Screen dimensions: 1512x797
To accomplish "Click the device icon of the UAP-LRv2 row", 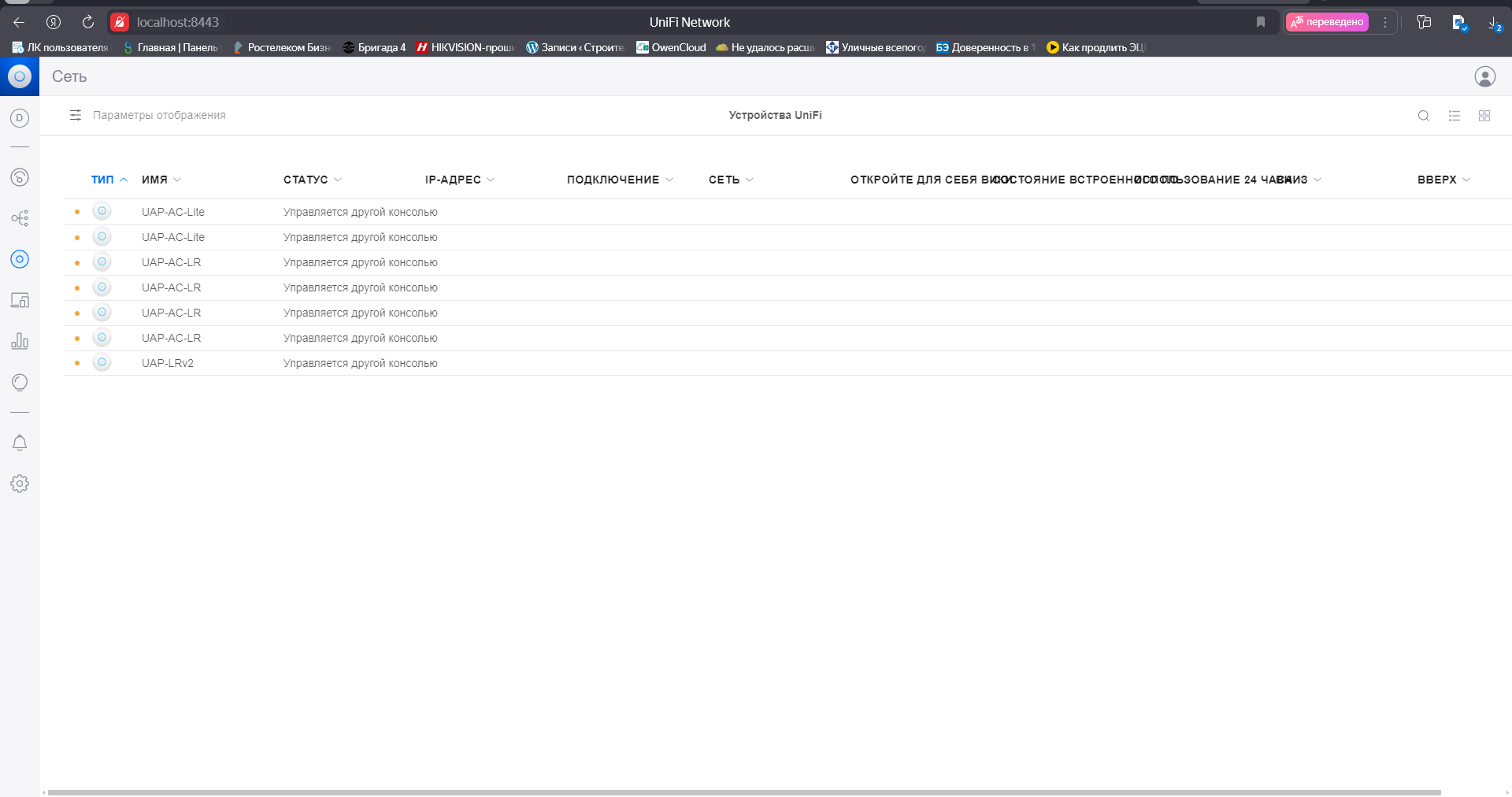I will pyautogui.click(x=102, y=362).
